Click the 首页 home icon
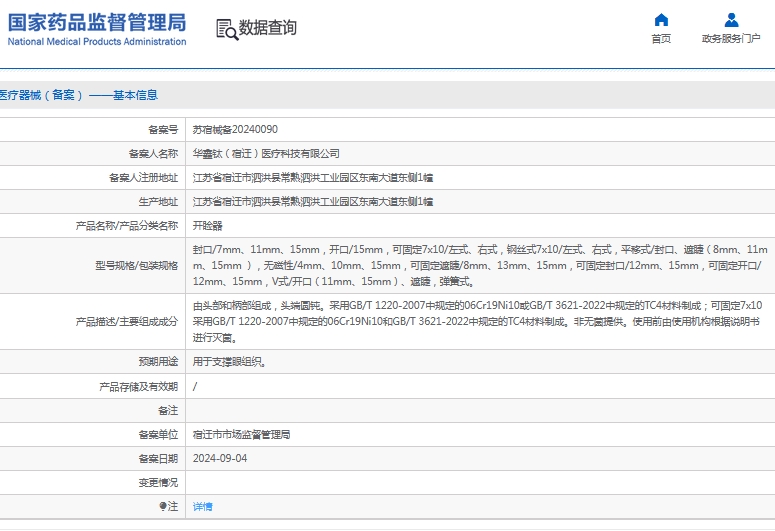Viewport: 775px width, 531px height. 661,20
